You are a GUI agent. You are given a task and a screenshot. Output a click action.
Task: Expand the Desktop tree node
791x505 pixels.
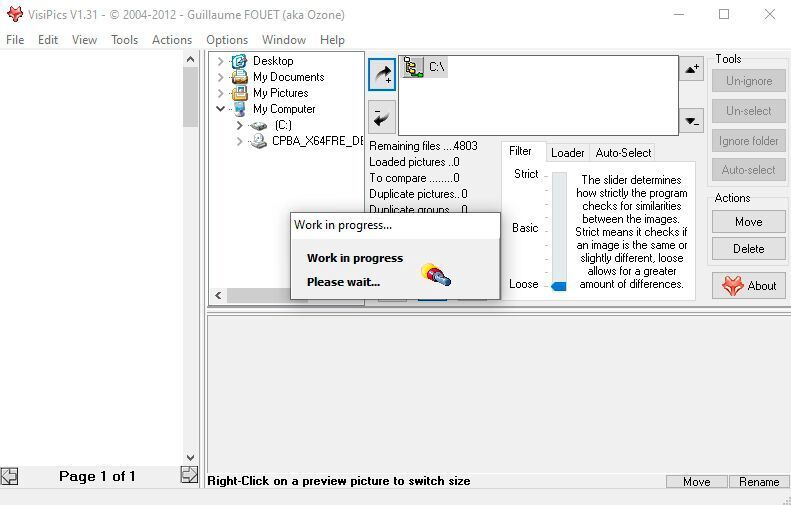coord(220,61)
